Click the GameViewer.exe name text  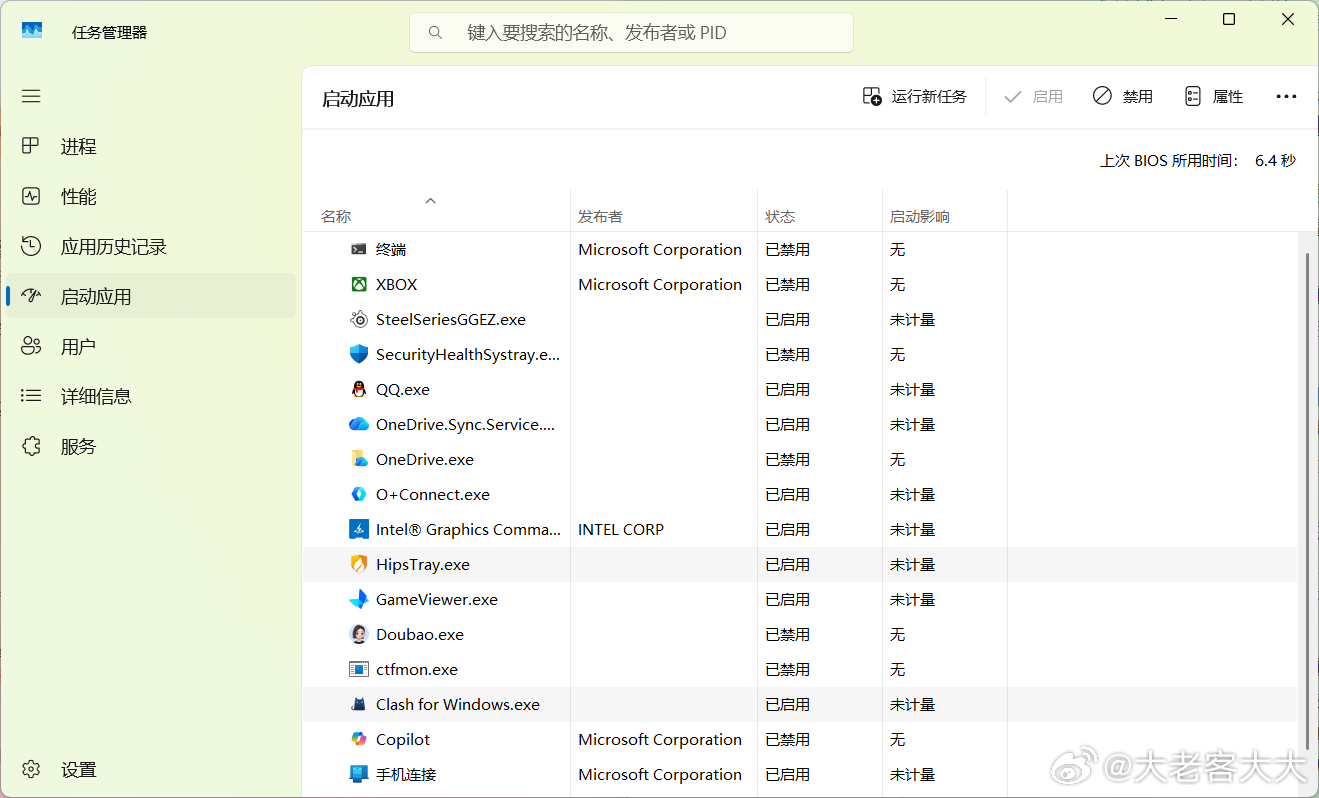click(437, 599)
